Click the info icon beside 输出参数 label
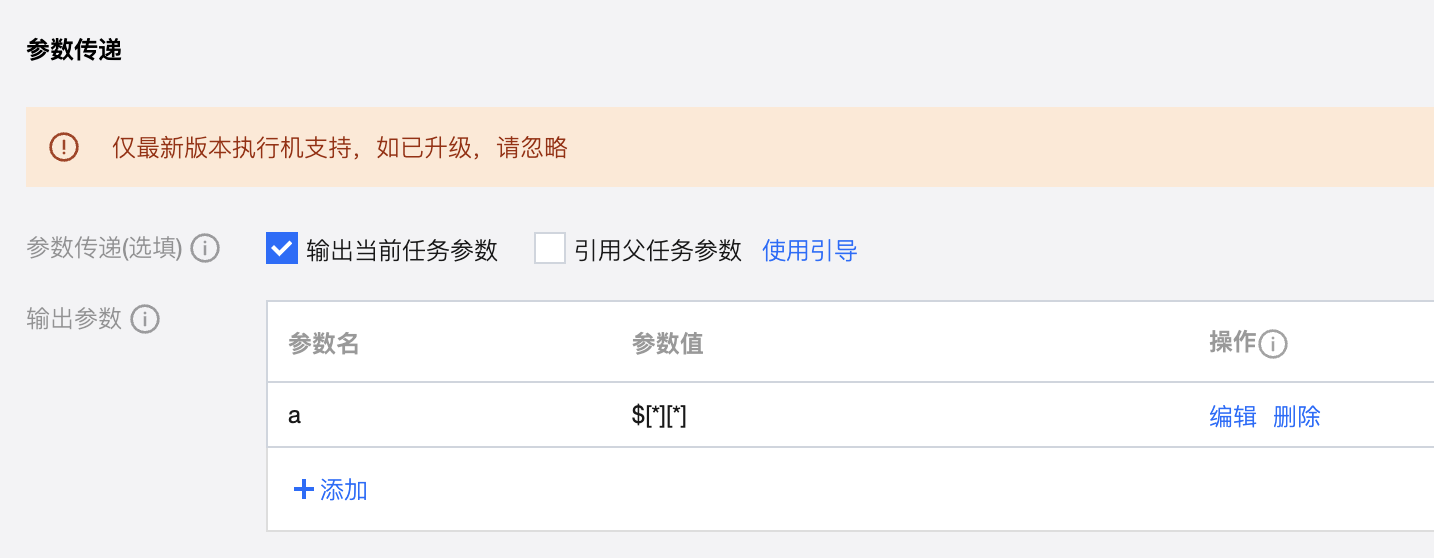Image resolution: width=1434 pixels, height=558 pixels. 145,320
